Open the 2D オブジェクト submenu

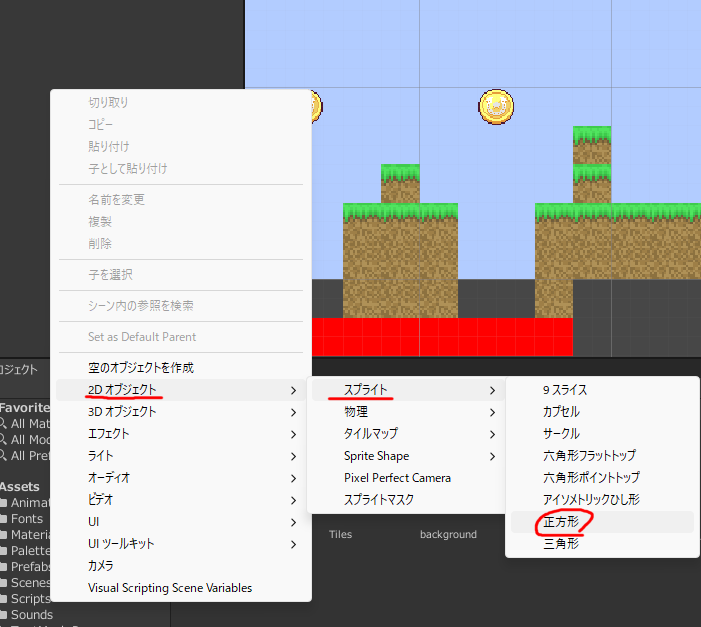click(x=181, y=390)
